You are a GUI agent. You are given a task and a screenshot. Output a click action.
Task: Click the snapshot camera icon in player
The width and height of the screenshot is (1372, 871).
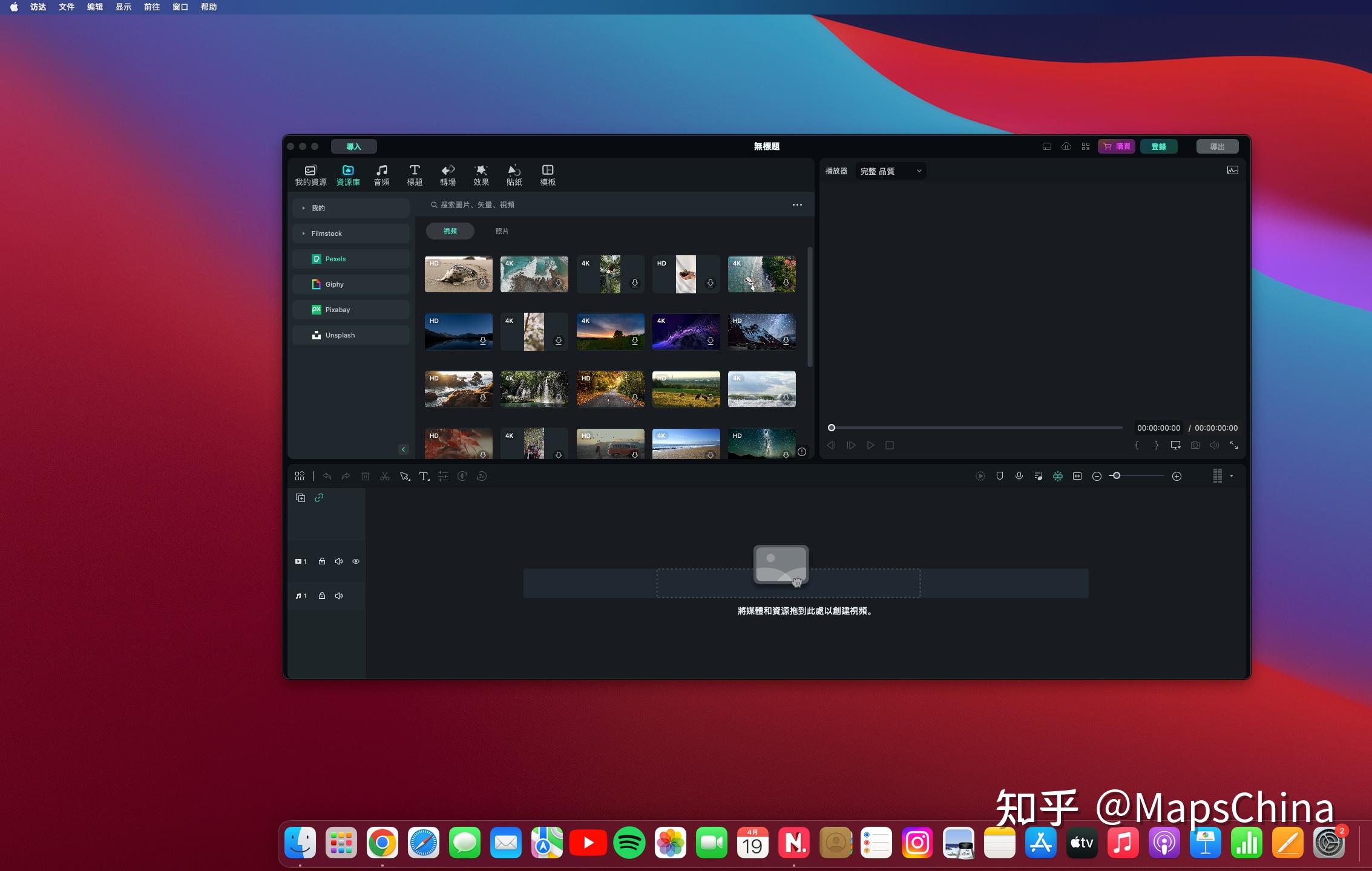[1195, 445]
